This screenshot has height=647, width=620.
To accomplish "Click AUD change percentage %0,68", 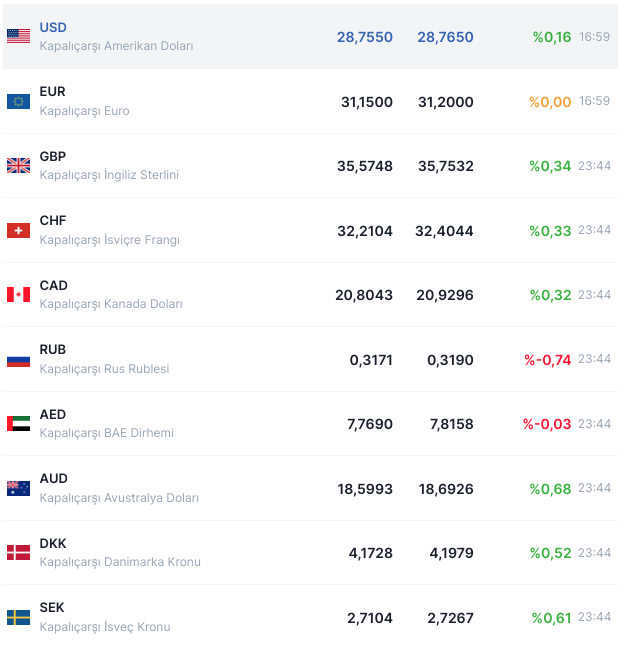I will [550, 489].
